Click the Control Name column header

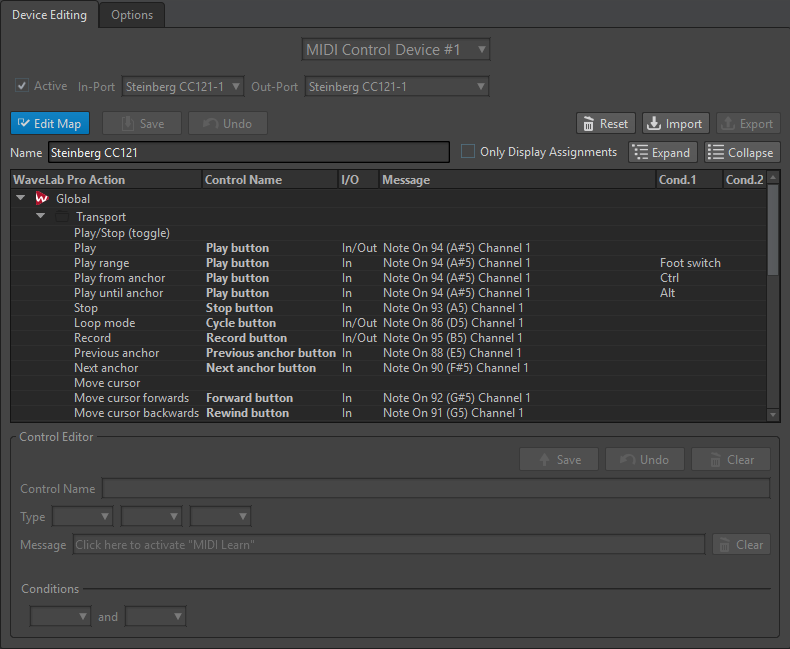243,180
